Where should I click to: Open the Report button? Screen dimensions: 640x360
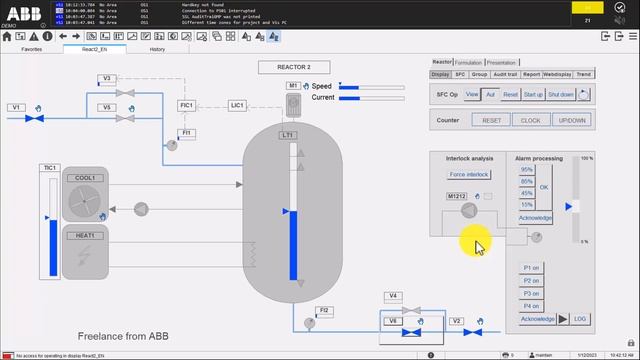coord(531,74)
